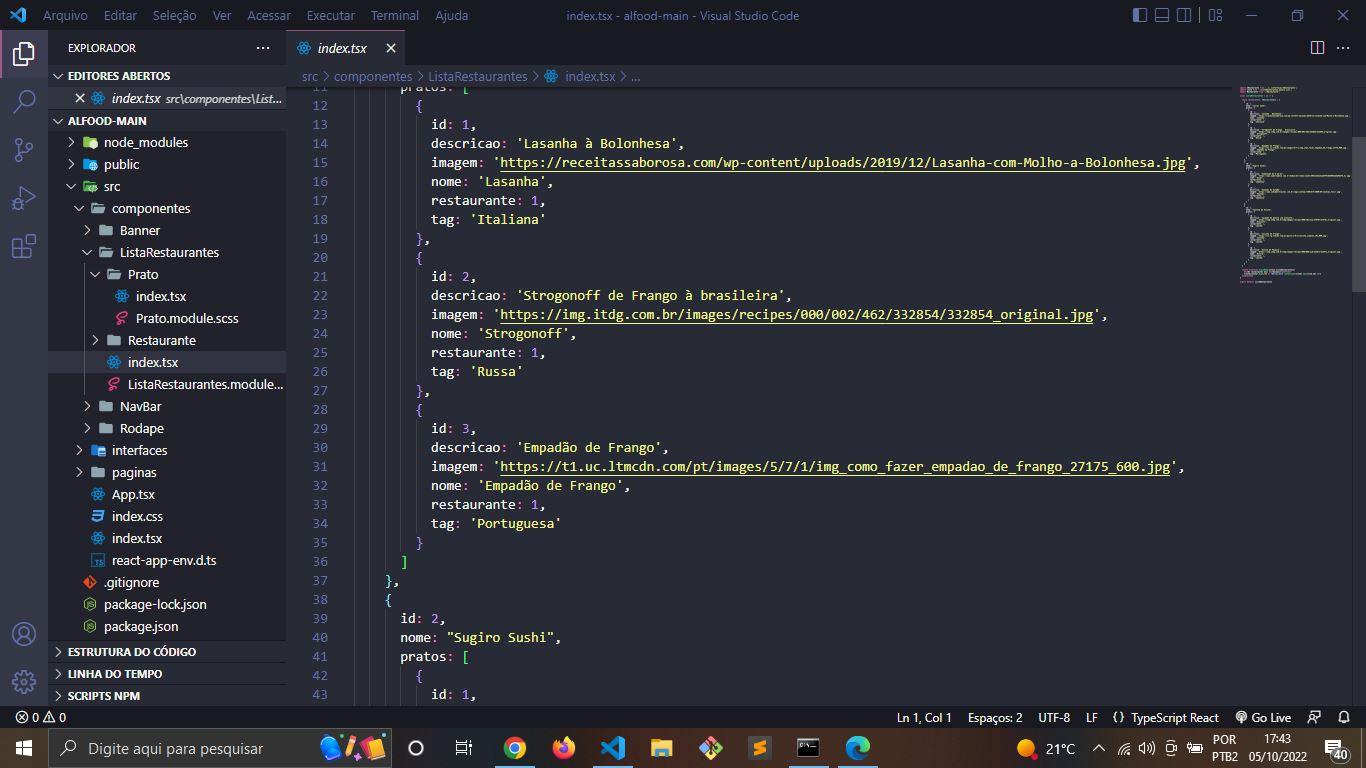Collapse the src folder
Image resolution: width=1366 pixels, height=768 pixels.
(112, 186)
